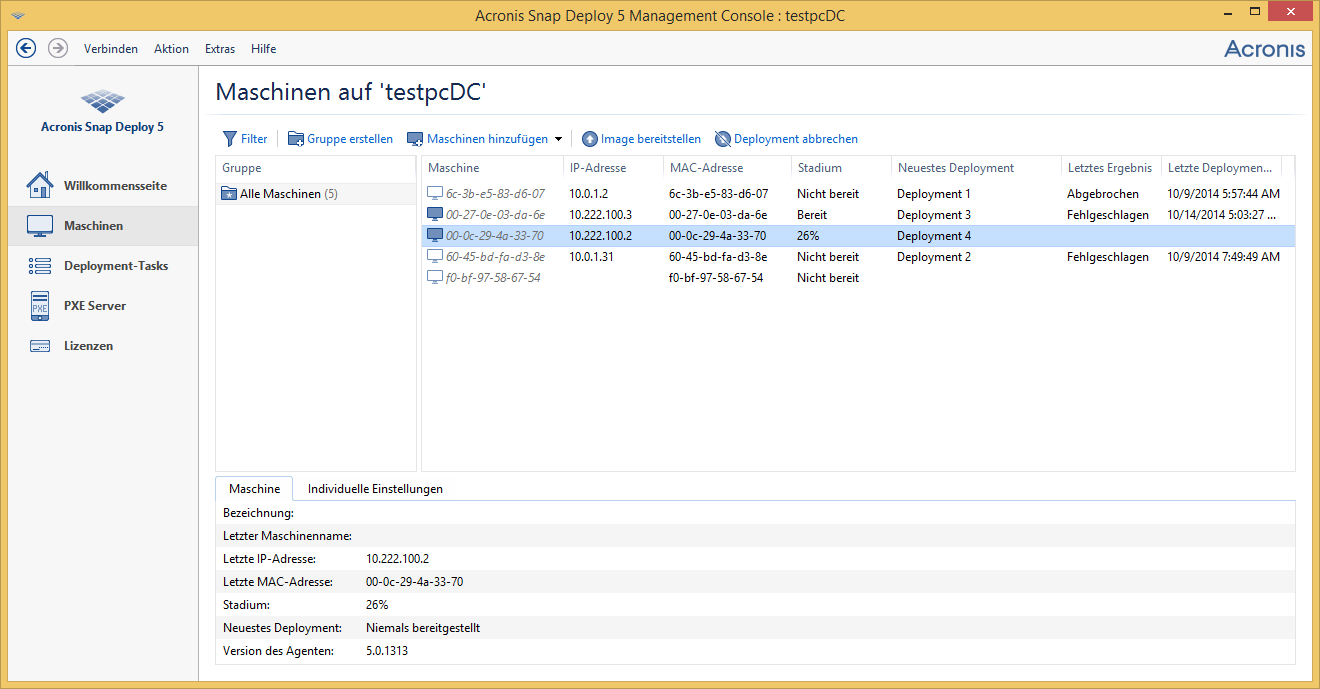Click the Acronis Snap Deploy 5 sidebar logo
The height and width of the screenshot is (689, 1320).
coord(102,111)
